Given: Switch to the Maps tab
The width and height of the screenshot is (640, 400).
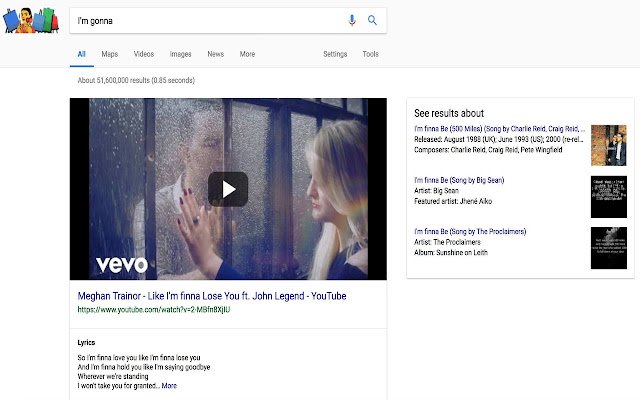Looking at the screenshot, I should tap(110, 54).
